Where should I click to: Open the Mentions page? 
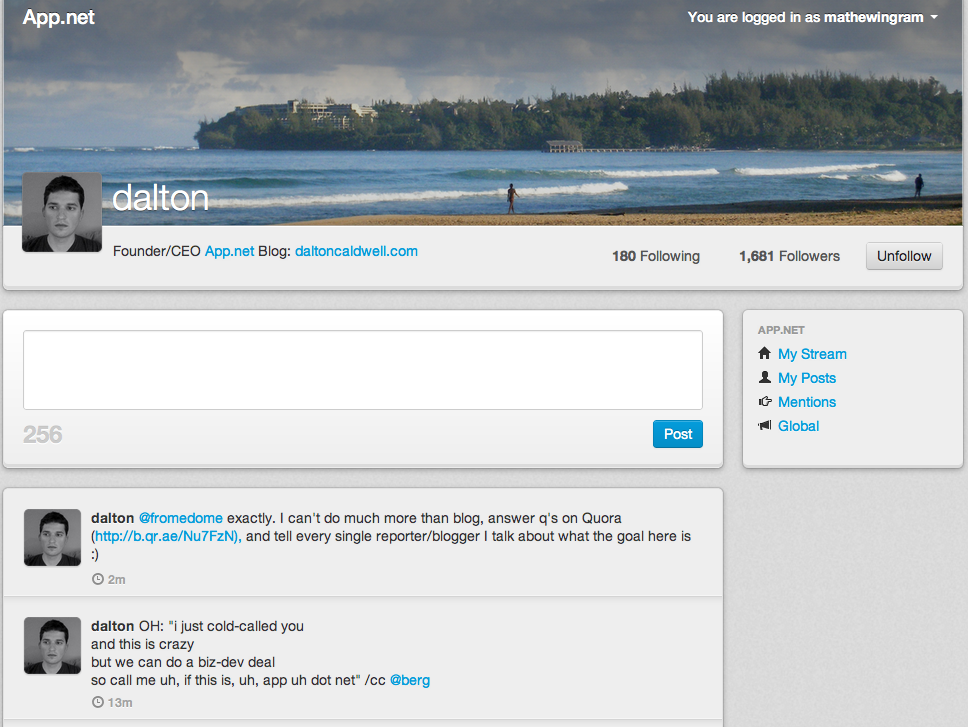click(806, 402)
